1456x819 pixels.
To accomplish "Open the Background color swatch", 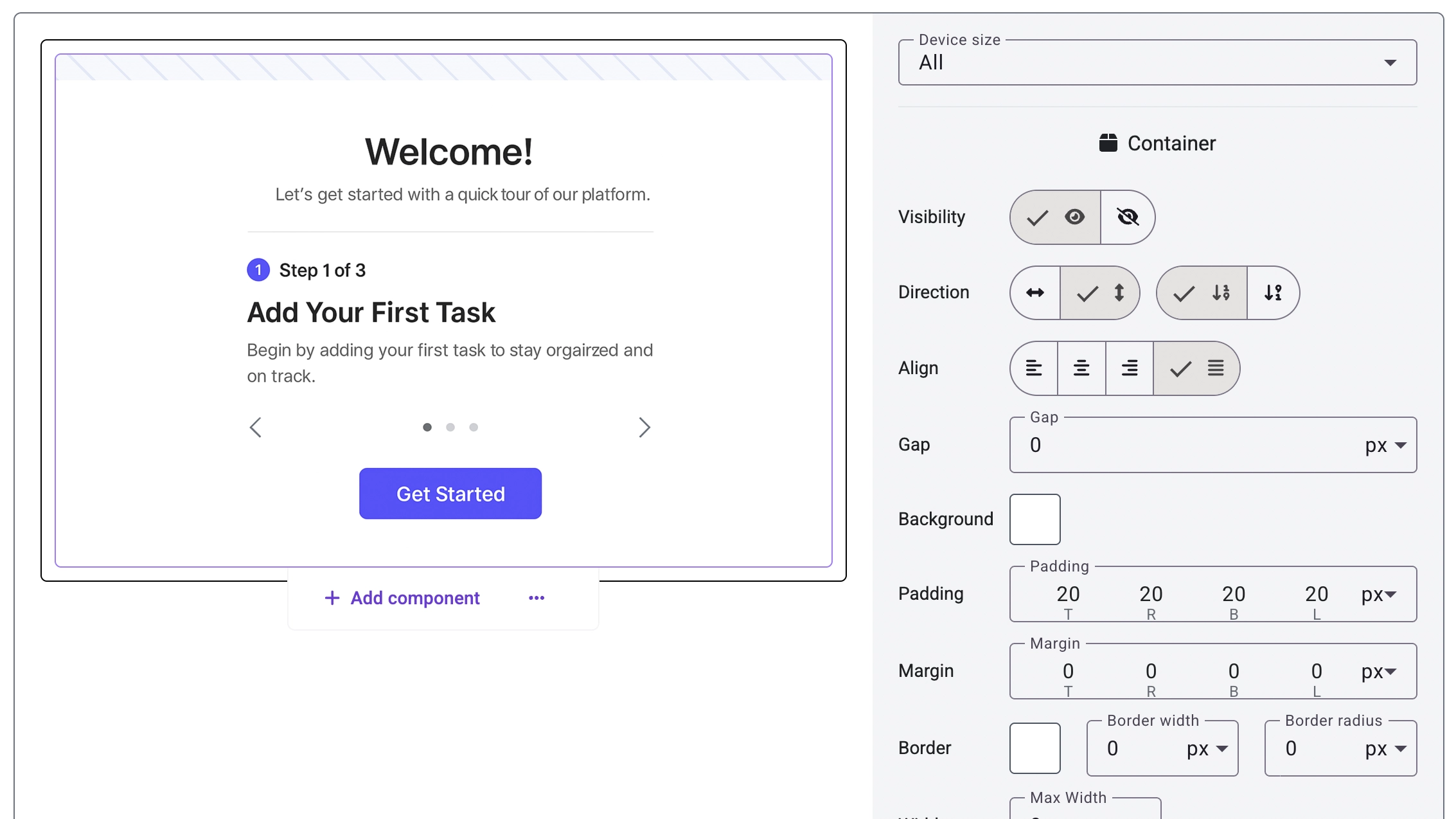I will tap(1034, 519).
